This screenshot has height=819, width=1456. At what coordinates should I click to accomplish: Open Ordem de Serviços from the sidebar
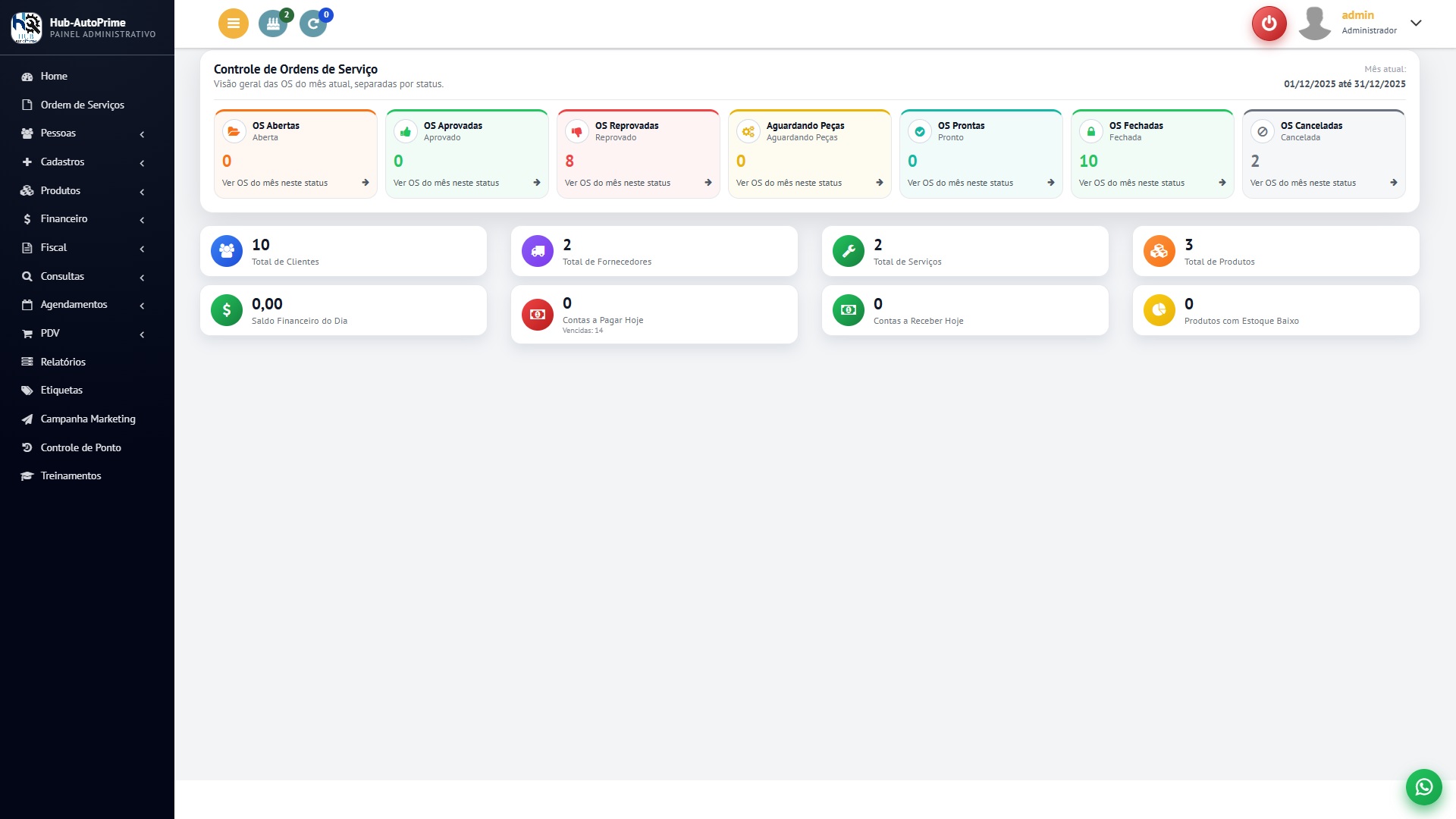(x=82, y=105)
